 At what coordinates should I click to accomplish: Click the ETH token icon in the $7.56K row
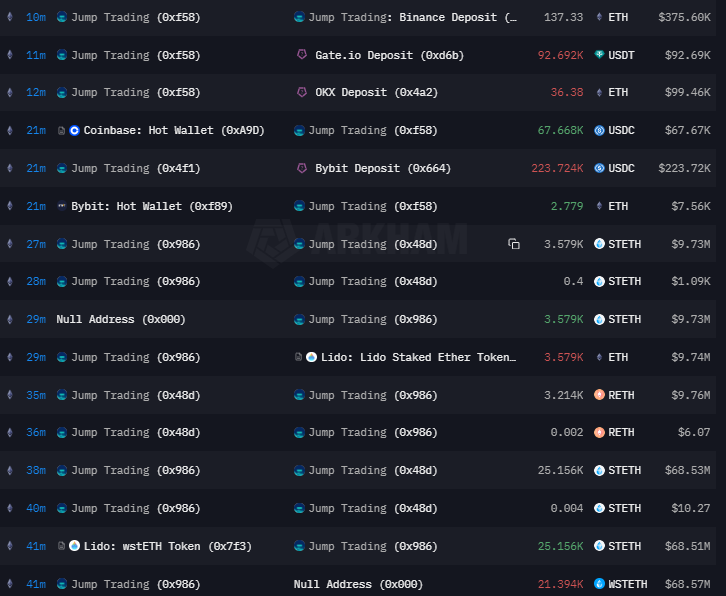(x=599, y=206)
